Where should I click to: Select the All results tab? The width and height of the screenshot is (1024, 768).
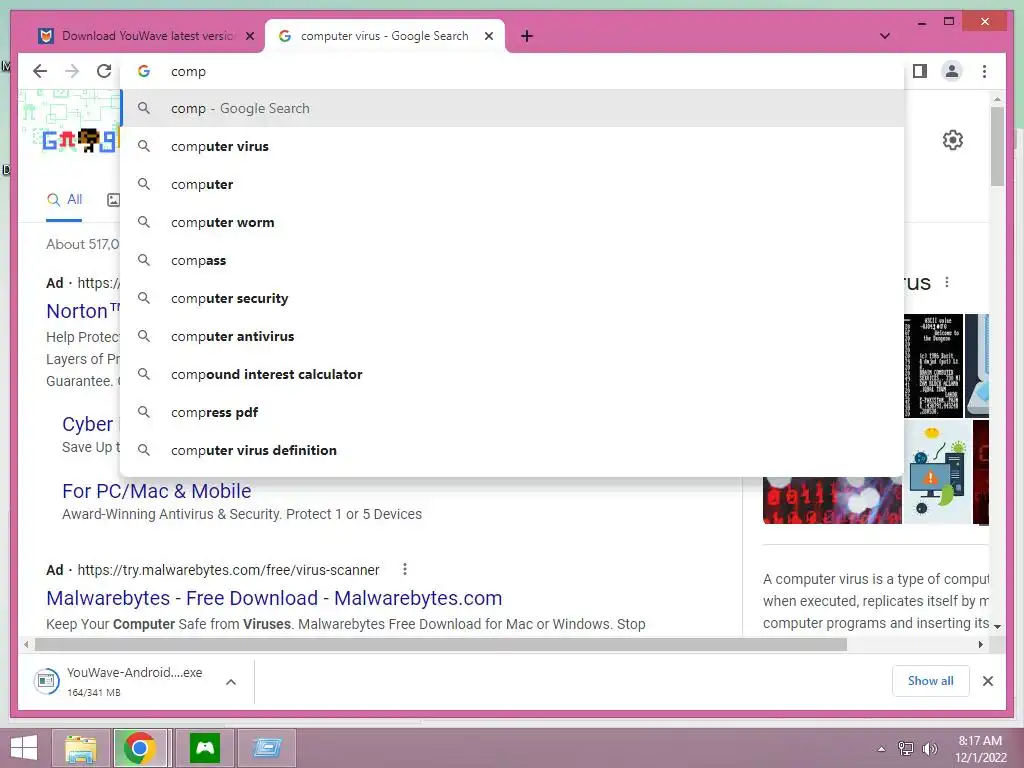point(64,200)
